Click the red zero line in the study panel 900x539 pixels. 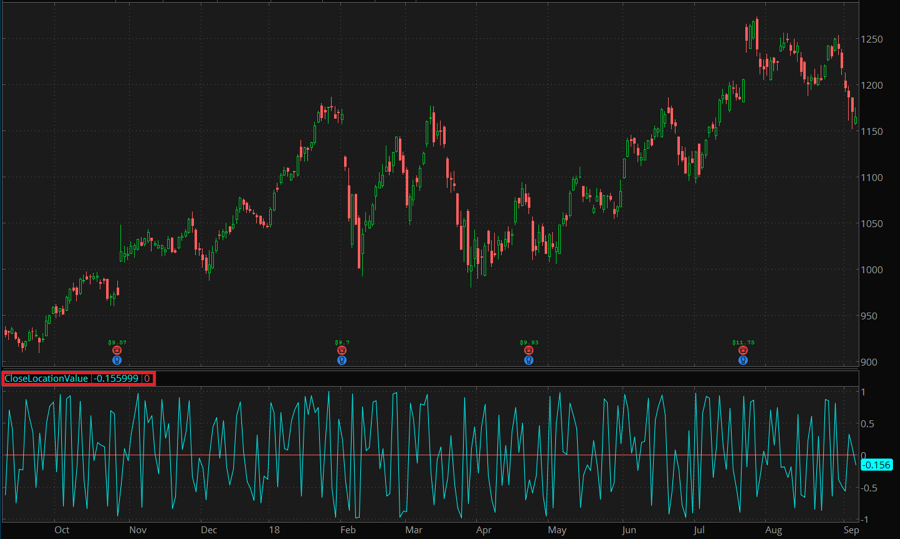click(300, 456)
